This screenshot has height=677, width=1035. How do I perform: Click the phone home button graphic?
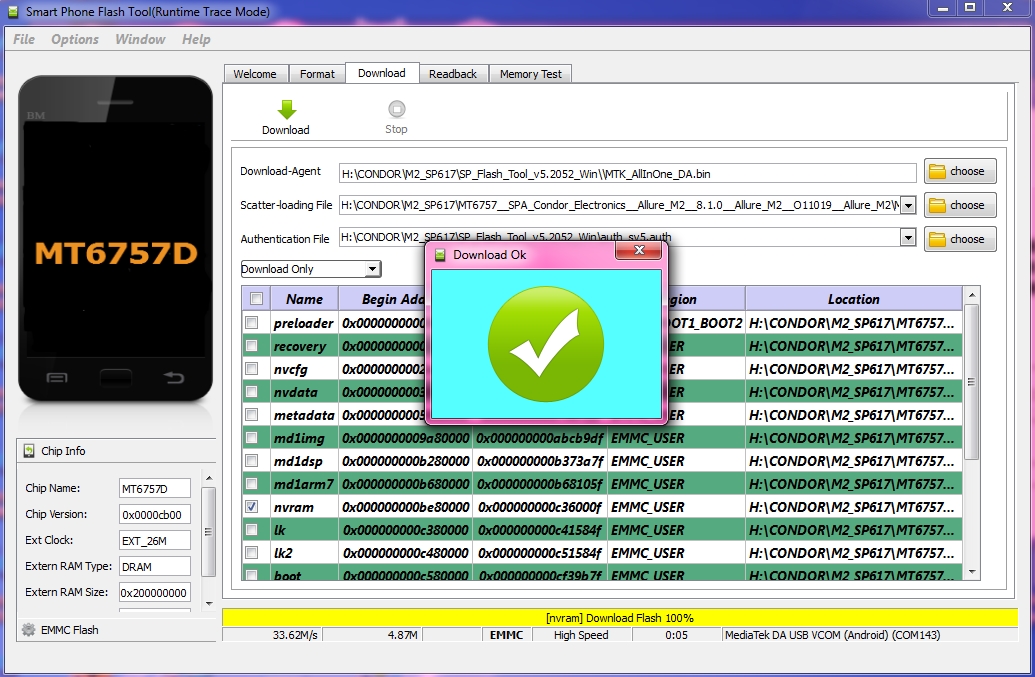click(x=116, y=378)
